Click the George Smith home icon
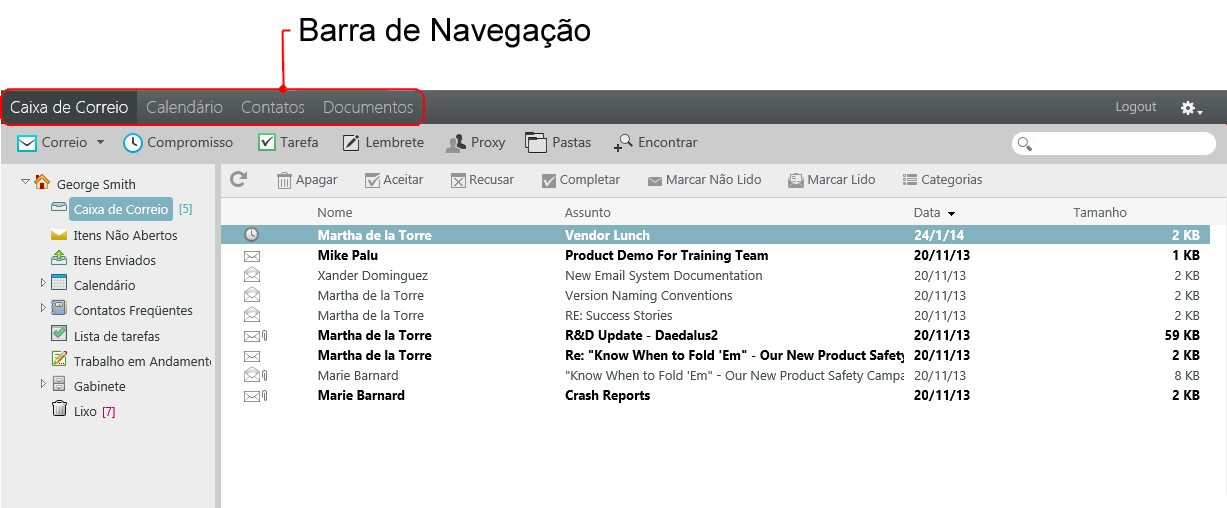Screen dimensions: 1227x508 pyautogui.click(x=42, y=182)
